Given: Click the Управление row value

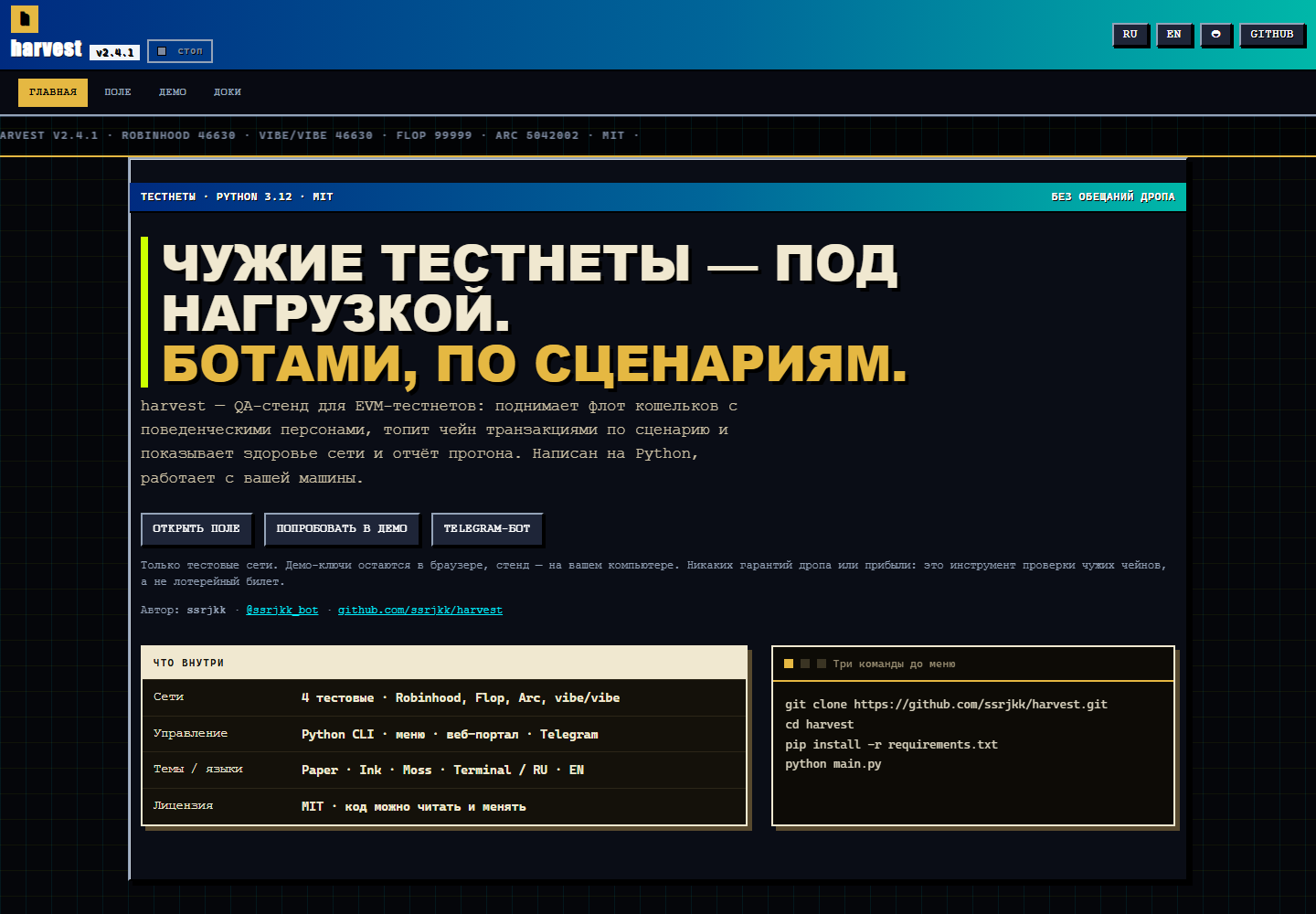Looking at the screenshot, I should pyautogui.click(x=450, y=734).
